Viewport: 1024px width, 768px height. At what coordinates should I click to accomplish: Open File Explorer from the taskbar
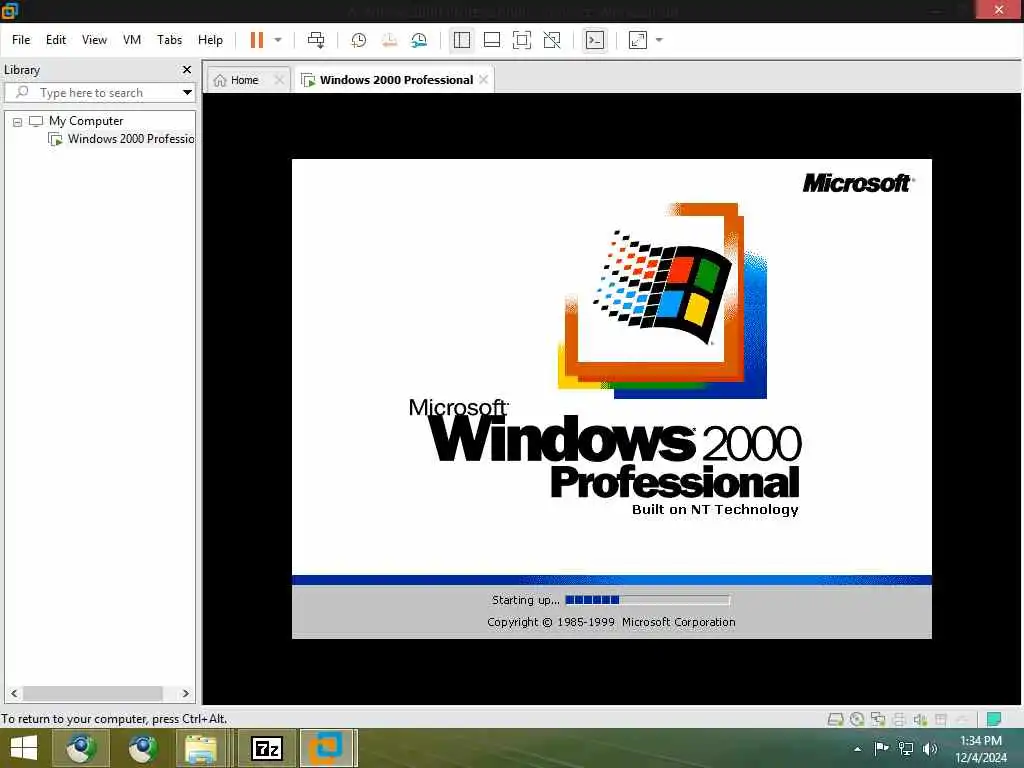(x=201, y=748)
